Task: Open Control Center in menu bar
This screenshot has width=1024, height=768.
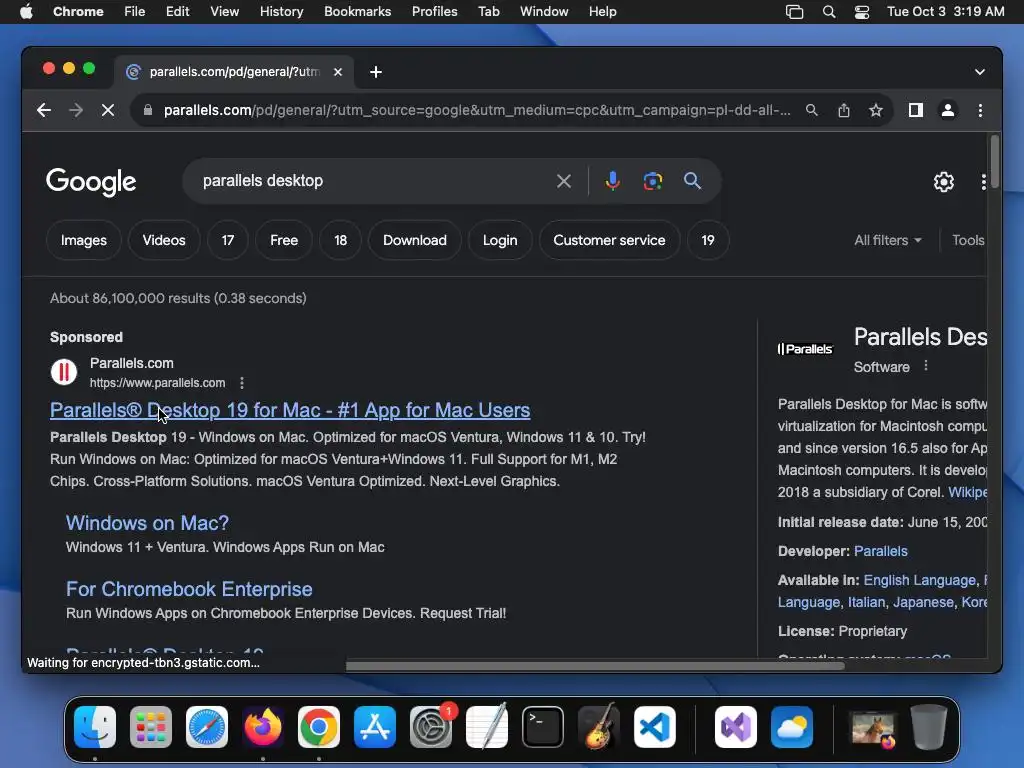Action: [x=861, y=12]
